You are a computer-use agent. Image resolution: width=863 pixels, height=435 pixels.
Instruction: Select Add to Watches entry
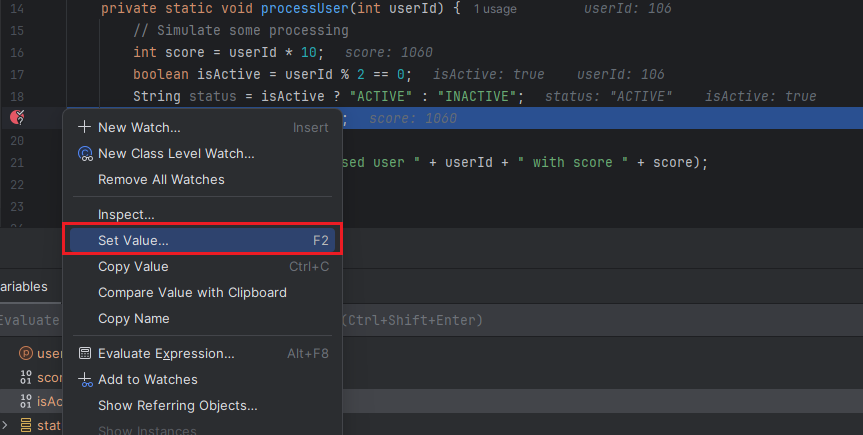pos(203,379)
